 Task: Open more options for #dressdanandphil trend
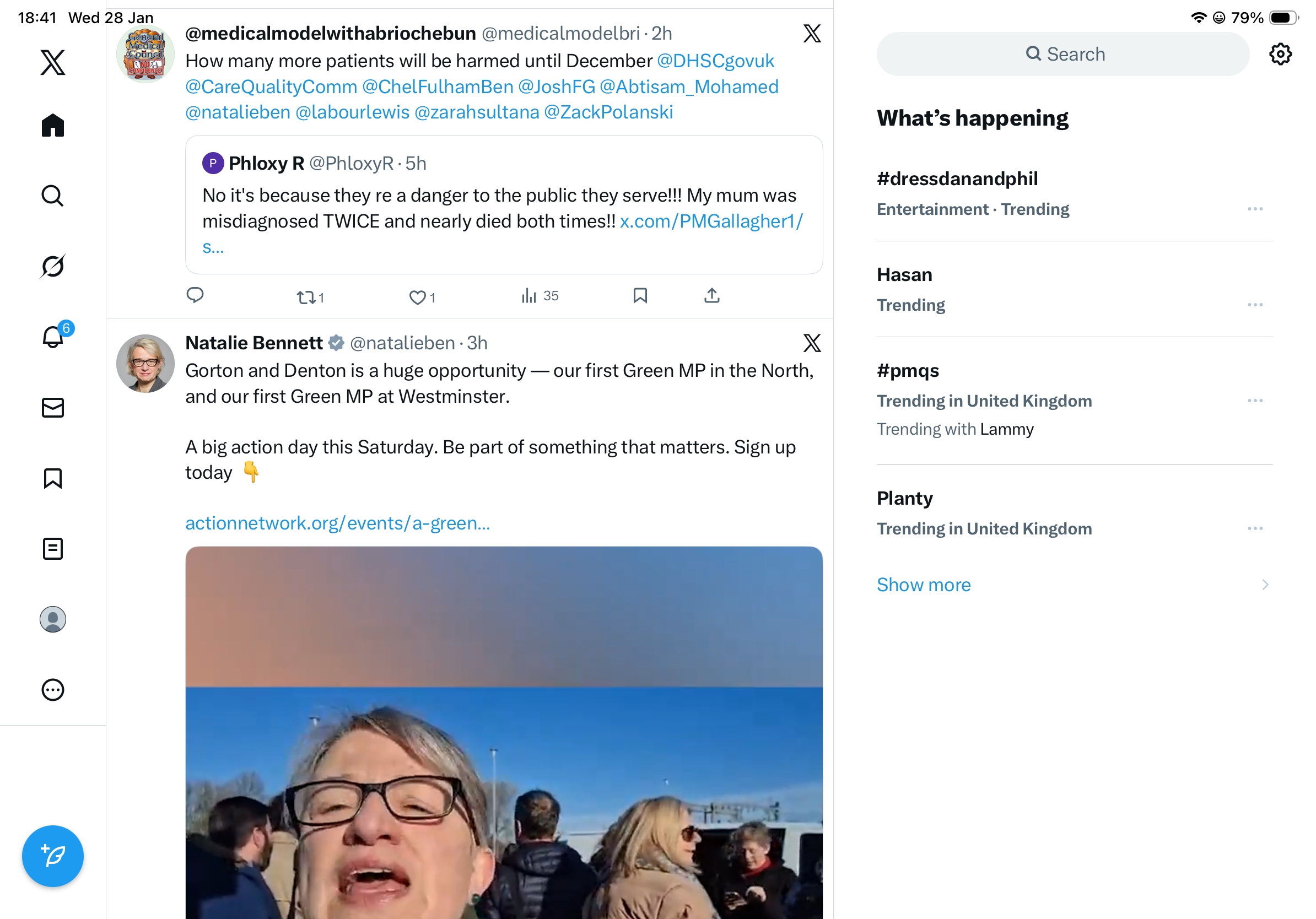(1255, 209)
